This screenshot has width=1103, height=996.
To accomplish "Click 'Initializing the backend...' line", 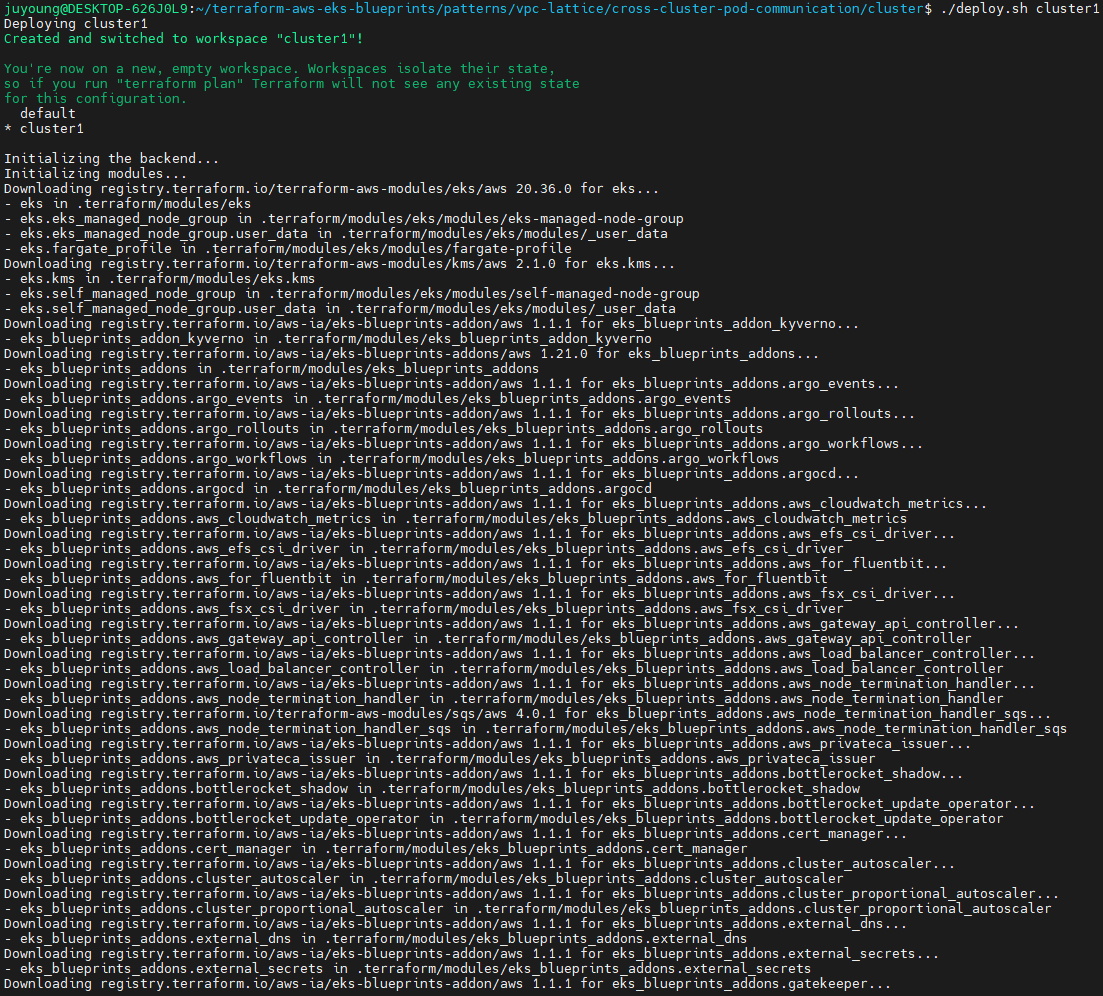I will tap(111, 158).
